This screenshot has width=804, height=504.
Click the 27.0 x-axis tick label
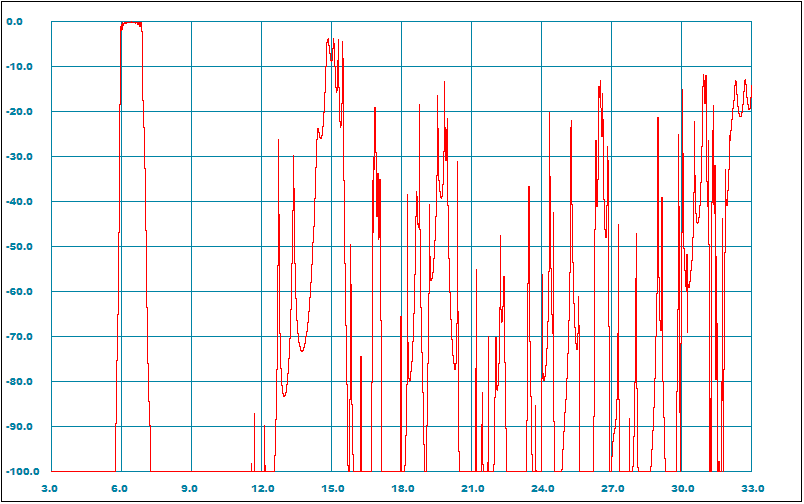(x=612, y=489)
